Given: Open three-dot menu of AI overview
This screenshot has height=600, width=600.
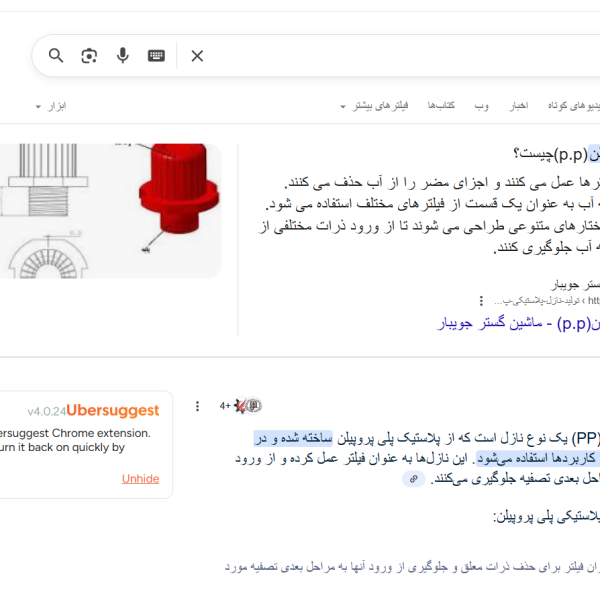Looking at the screenshot, I should 197,406.
